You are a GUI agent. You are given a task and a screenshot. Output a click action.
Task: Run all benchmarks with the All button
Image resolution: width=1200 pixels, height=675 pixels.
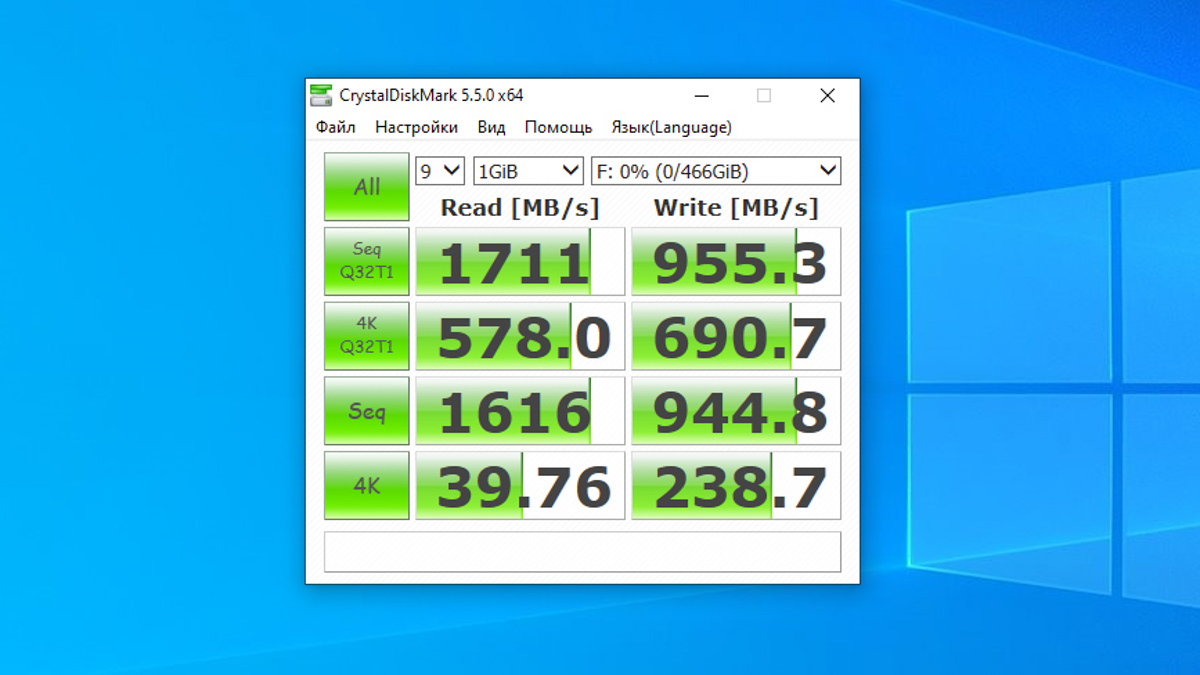367,187
